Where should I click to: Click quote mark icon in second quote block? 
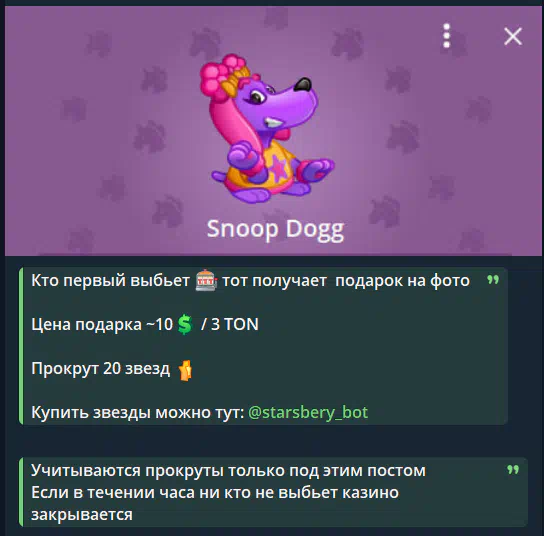click(x=513, y=470)
